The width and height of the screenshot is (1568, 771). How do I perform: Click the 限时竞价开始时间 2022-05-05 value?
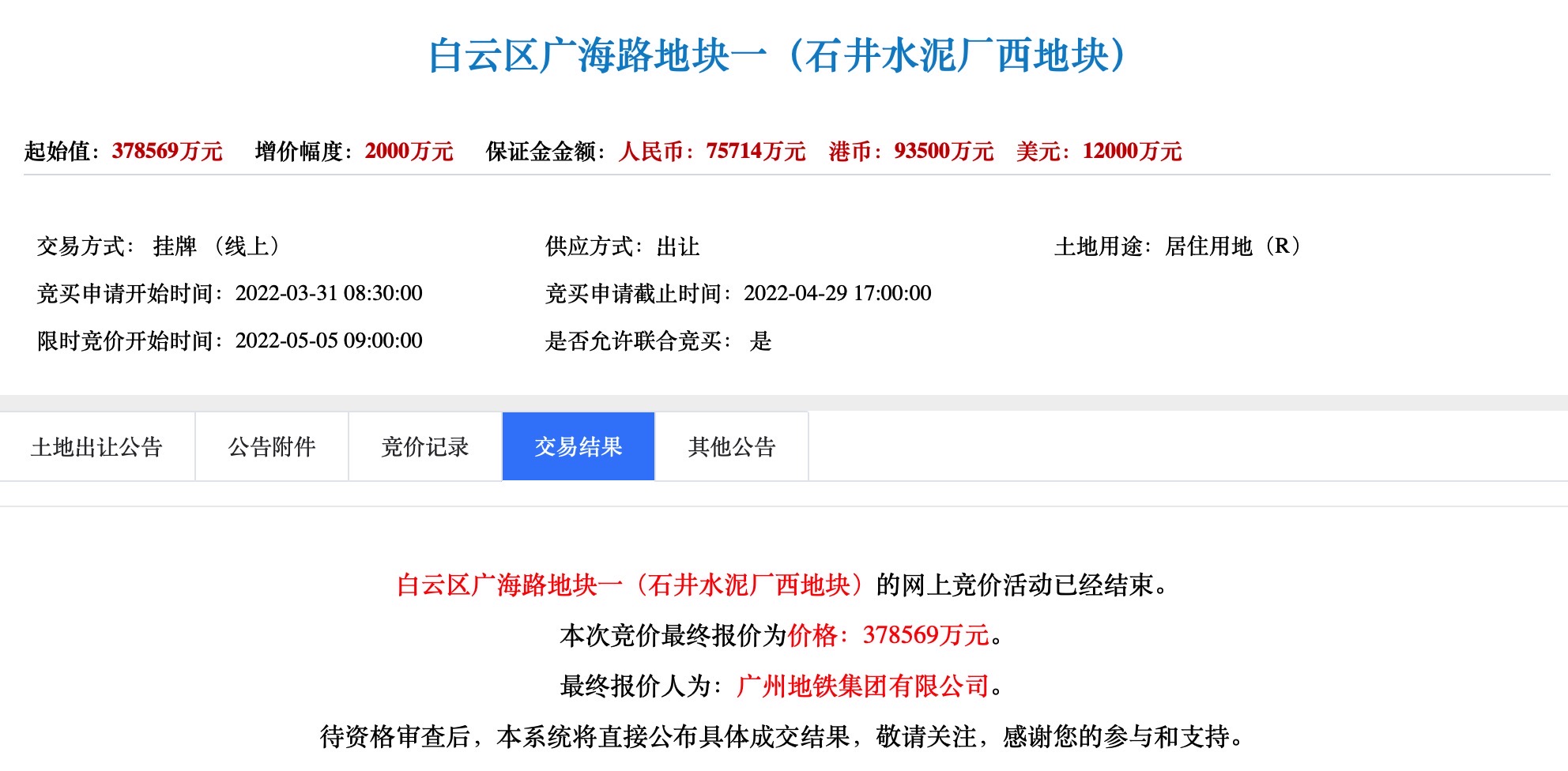point(329,340)
